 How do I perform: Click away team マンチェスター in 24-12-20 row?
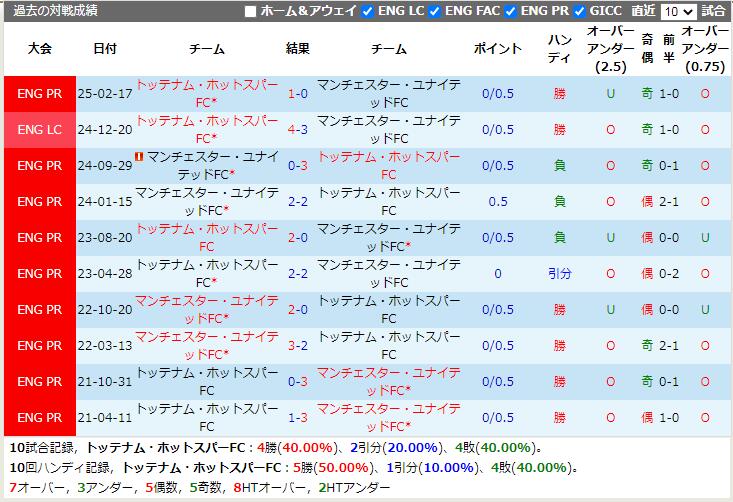(388, 130)
